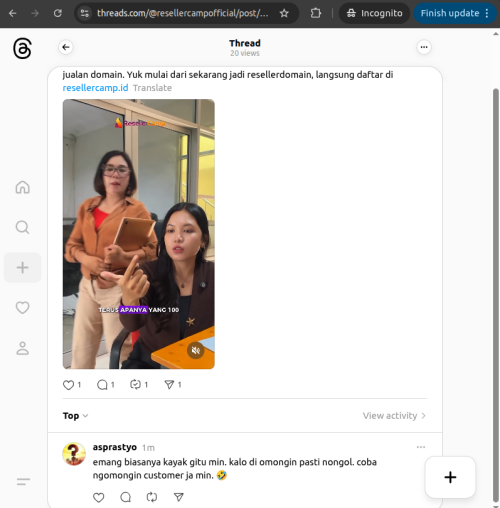
Task: Expand the Top sort dropdown
Action: click(x=75, y=416)
